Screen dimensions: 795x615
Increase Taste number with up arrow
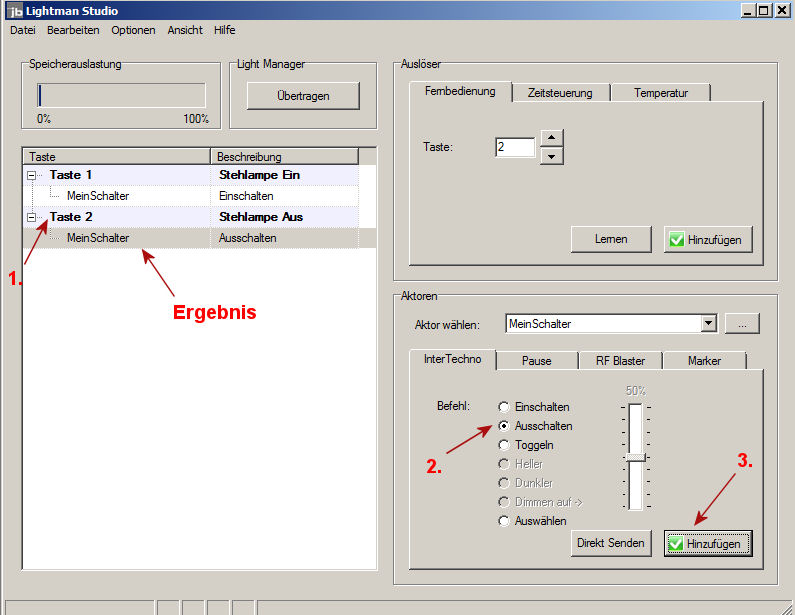click(x=552, y=138)
